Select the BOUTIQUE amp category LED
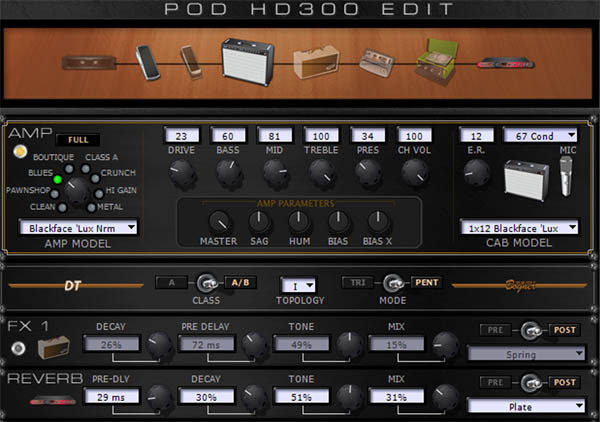 click(x=69, y=169)
